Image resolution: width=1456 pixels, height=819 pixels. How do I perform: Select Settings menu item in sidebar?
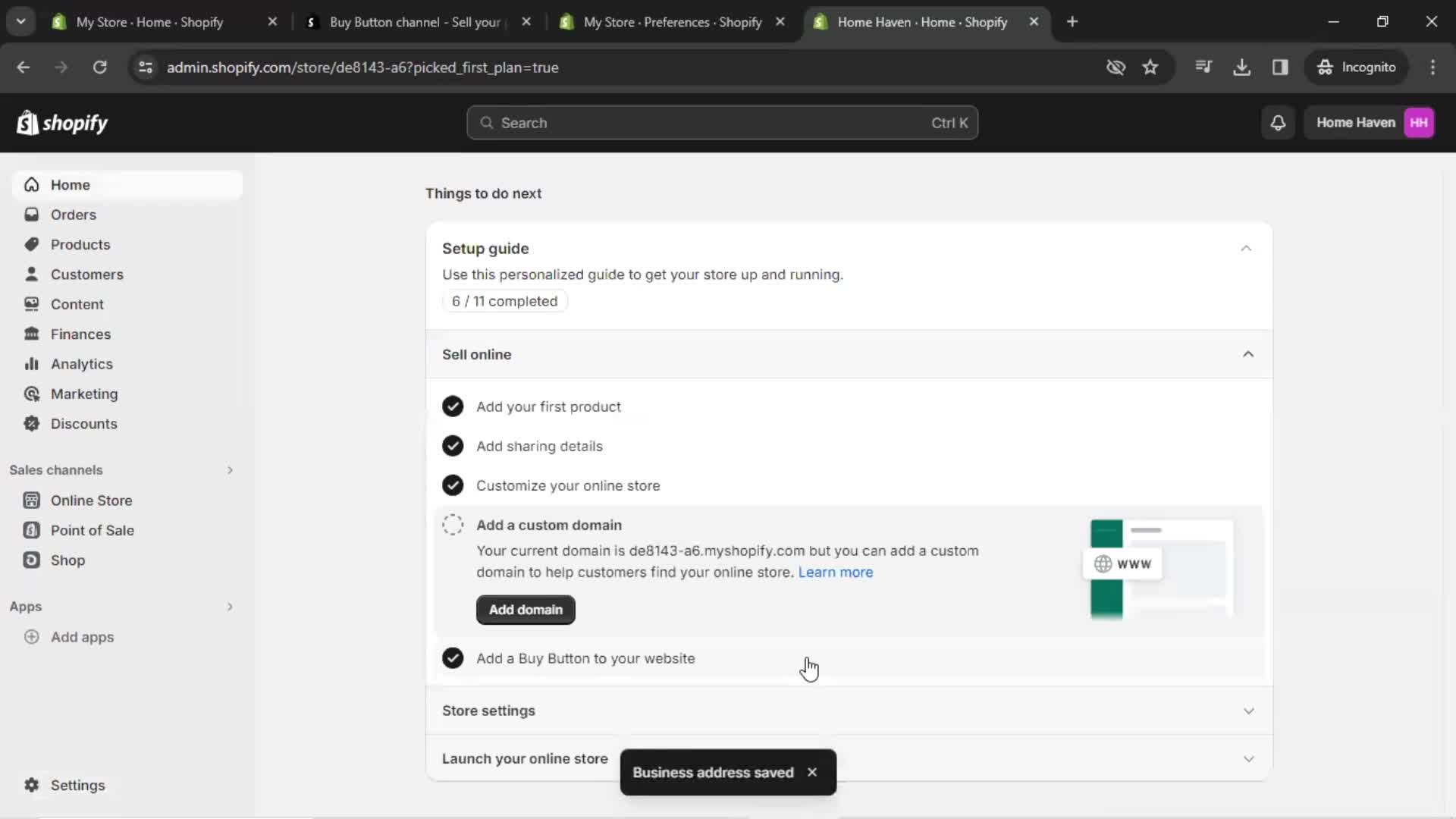[x=77, y=785]
